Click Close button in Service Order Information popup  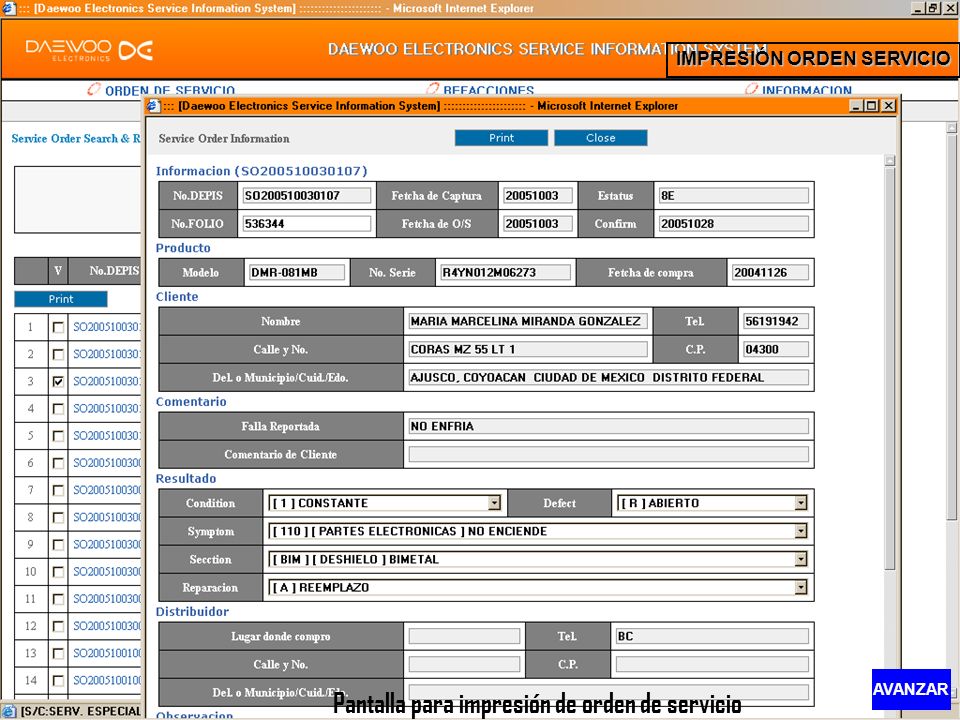pyautogui.click(x=600, y=138)
